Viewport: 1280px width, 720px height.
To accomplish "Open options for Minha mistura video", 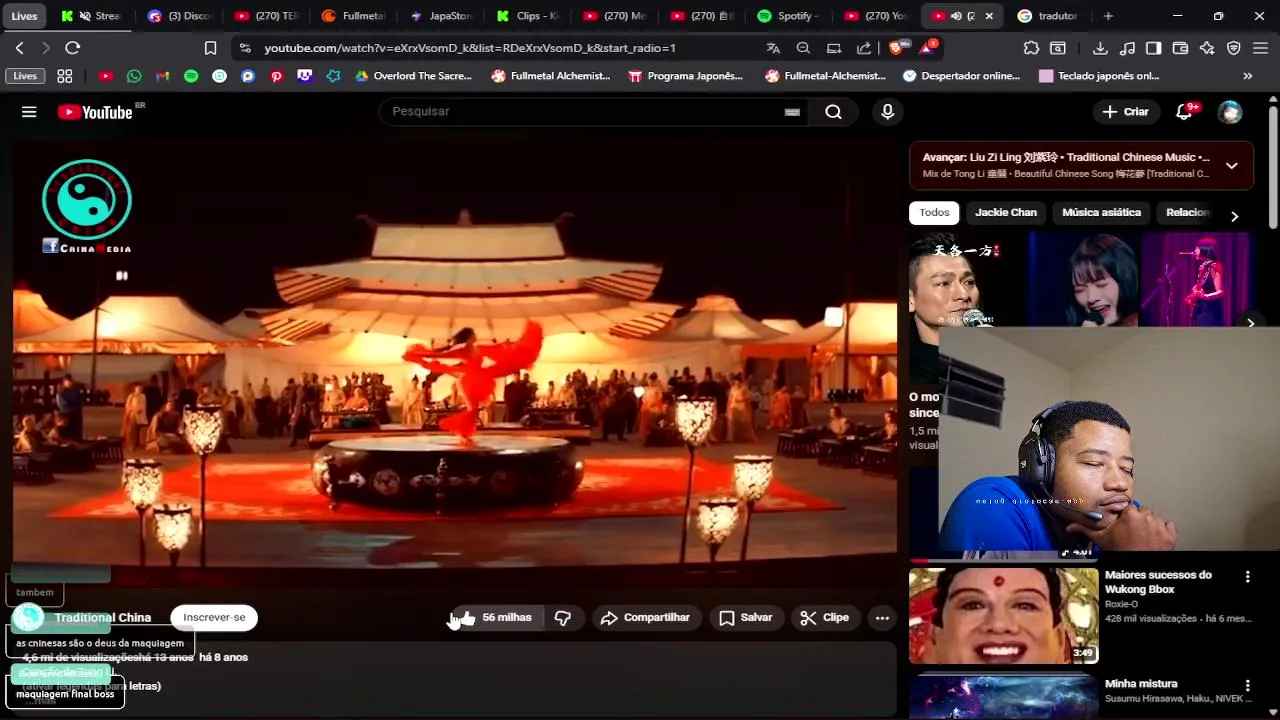I will [1247, 686].
